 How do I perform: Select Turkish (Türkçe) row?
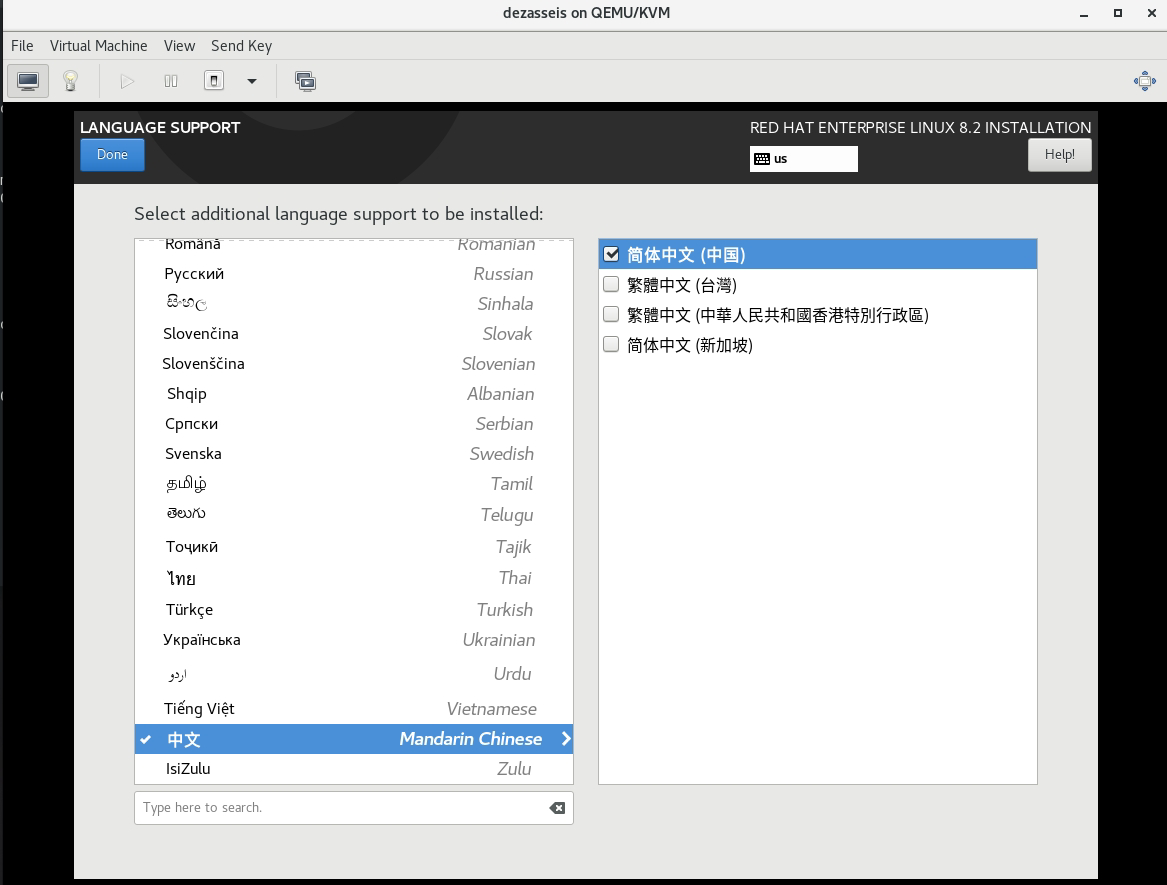coord(354,610)
